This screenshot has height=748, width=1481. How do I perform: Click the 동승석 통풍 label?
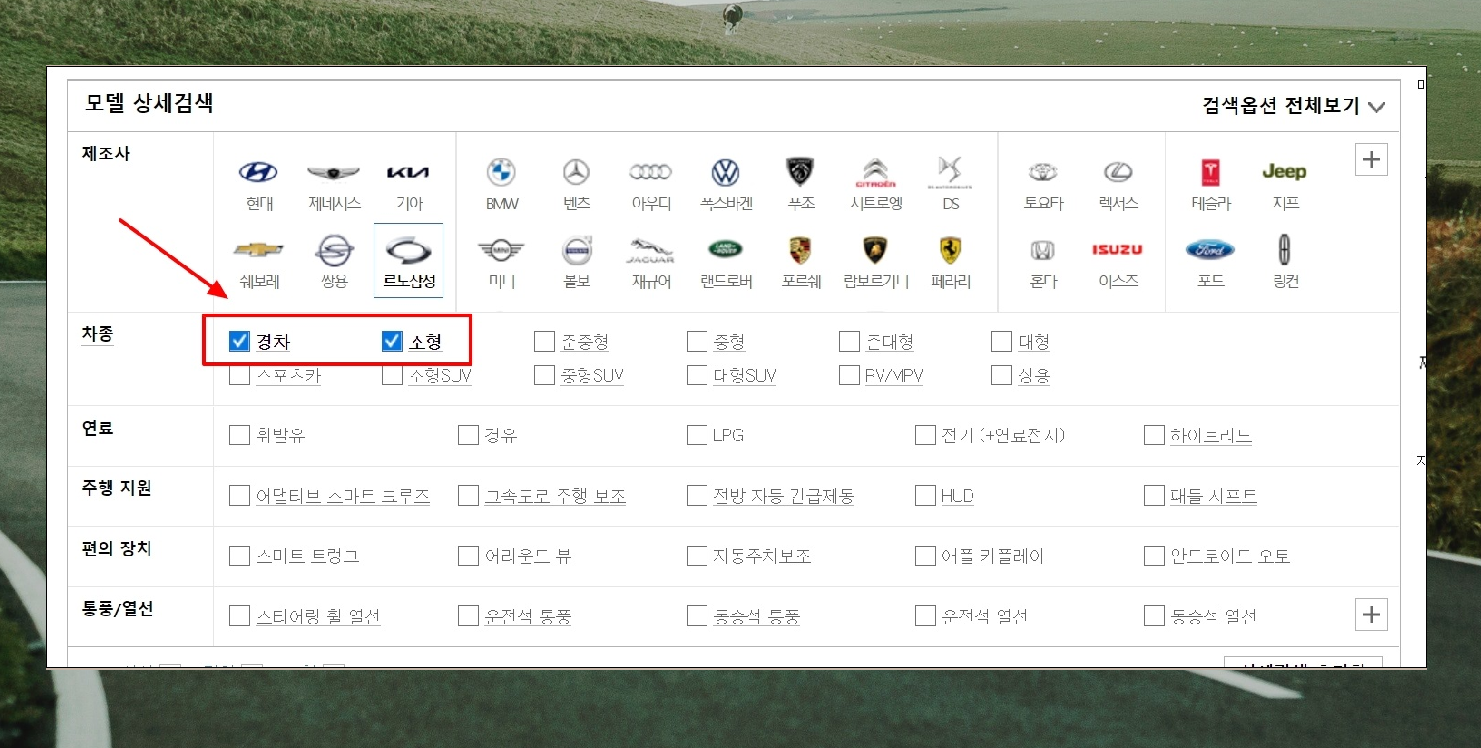757,616
